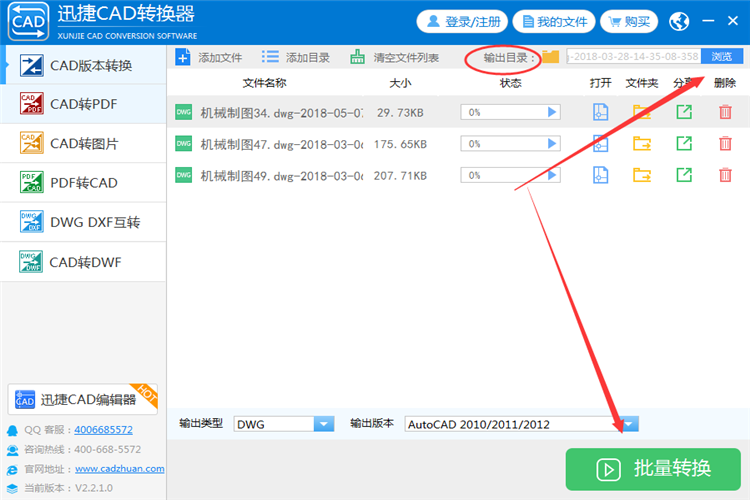Click the app CAD logo icon
The image size is (750, 500).
tap(28, 22)
